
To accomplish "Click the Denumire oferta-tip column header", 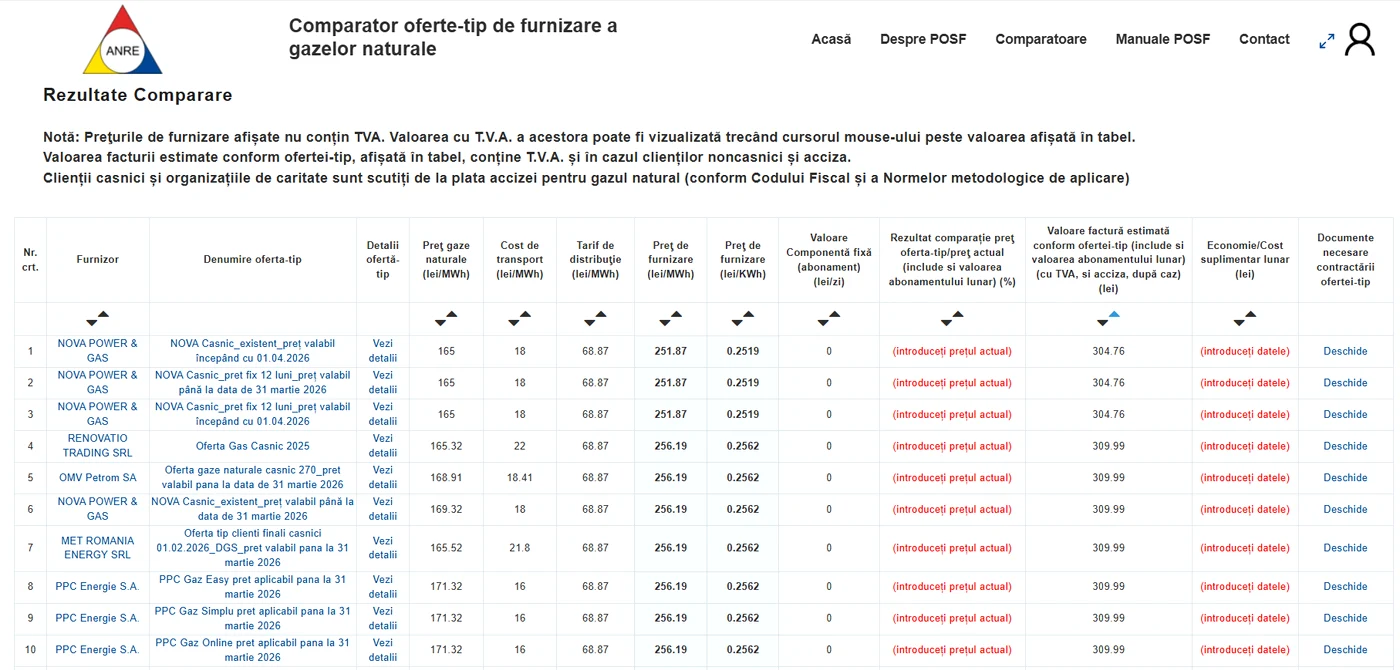I will click(253, 259).
